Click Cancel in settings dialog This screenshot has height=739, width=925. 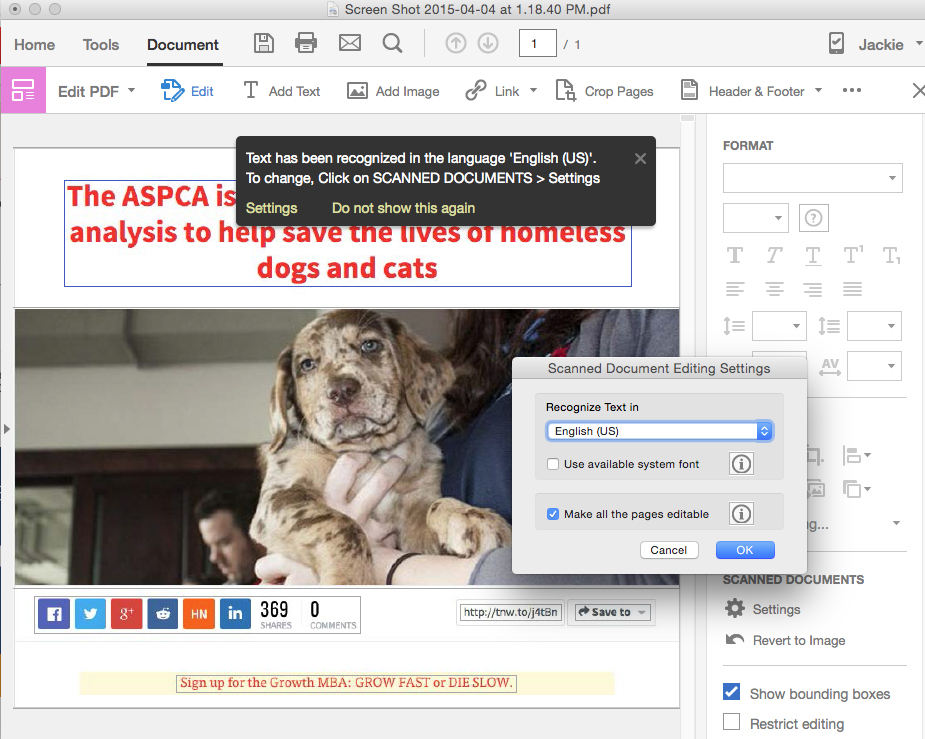pyautogui.click(x=668, y=550)
